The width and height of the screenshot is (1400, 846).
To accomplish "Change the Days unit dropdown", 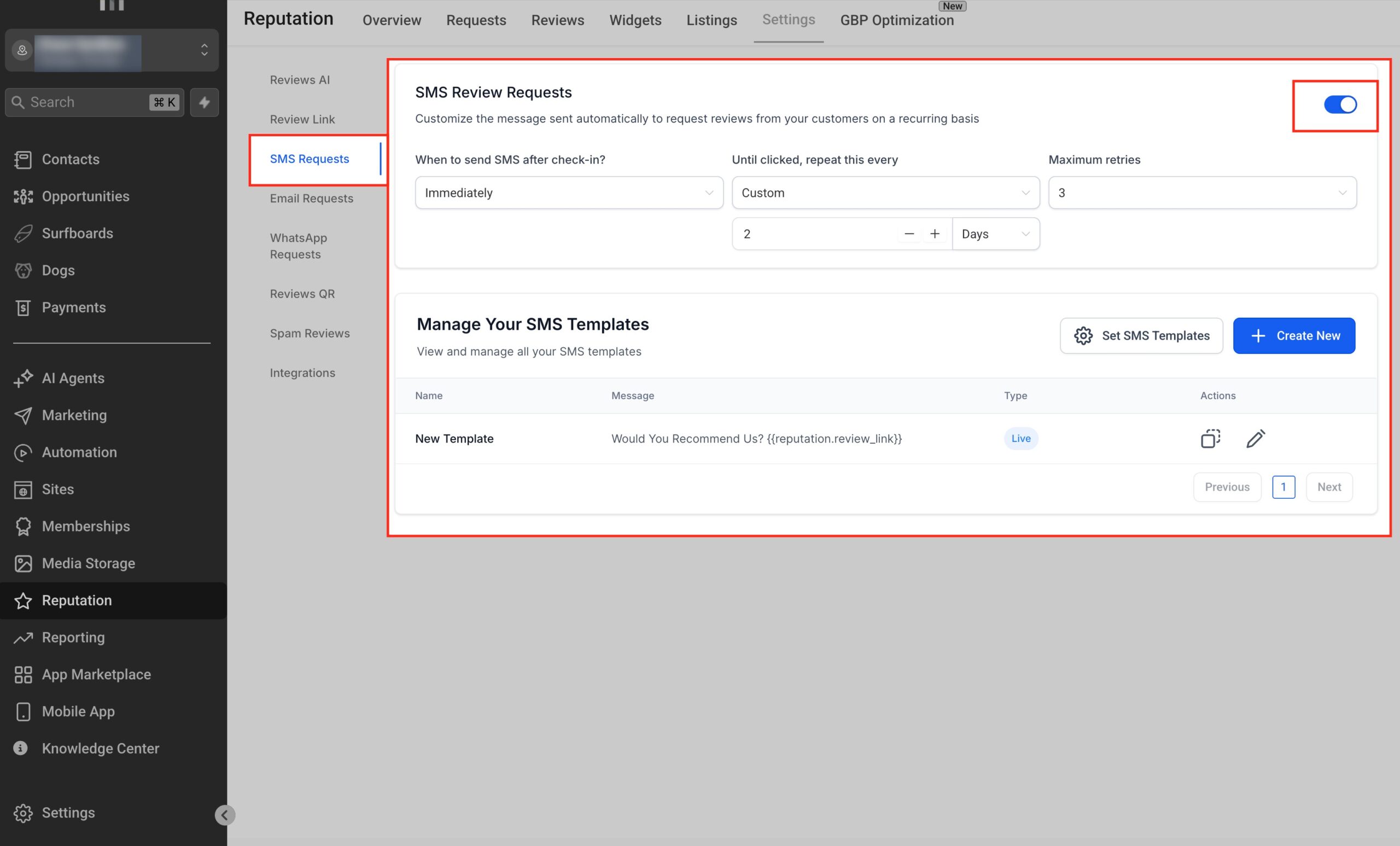I will click(995, 234).
